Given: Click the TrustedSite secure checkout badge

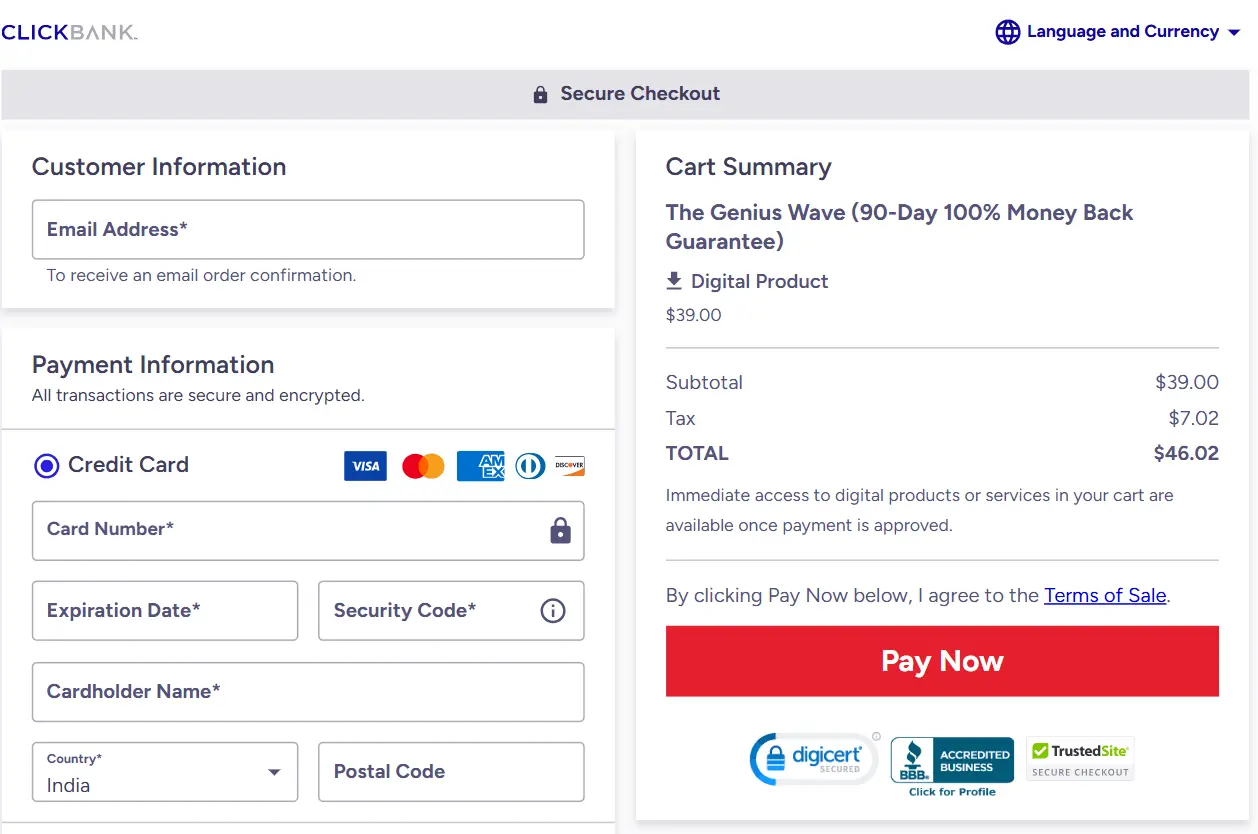Looking at the screenshot, I should coord(1080,759).
